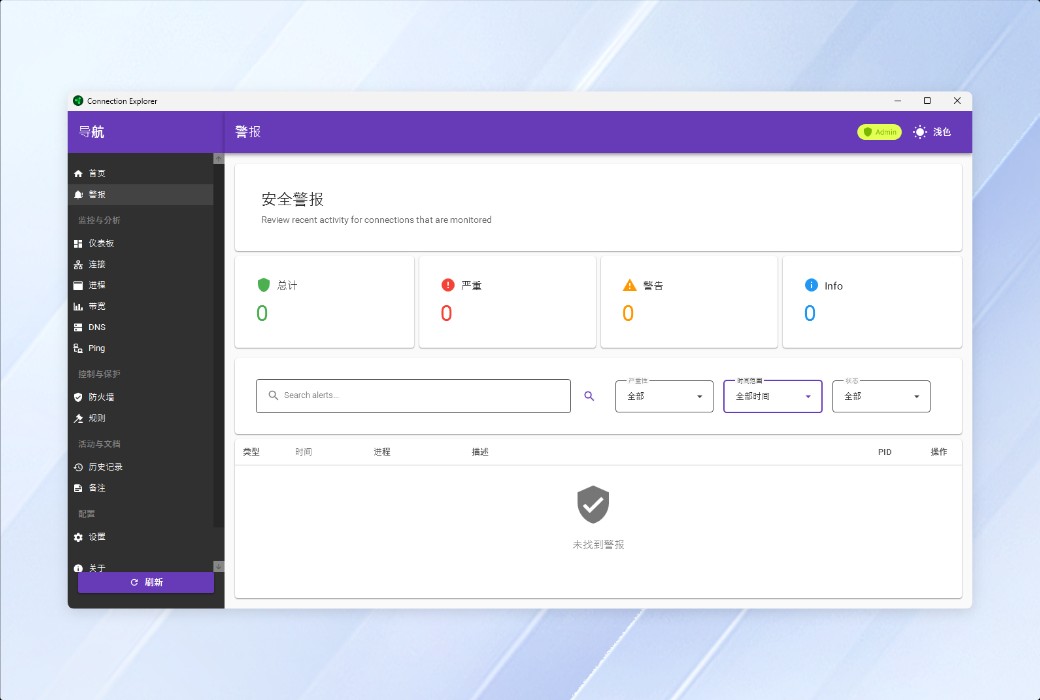The image size is (1040, 700).
Task: Open the 严重性 severity dropdown
Action: pos(664,396)
